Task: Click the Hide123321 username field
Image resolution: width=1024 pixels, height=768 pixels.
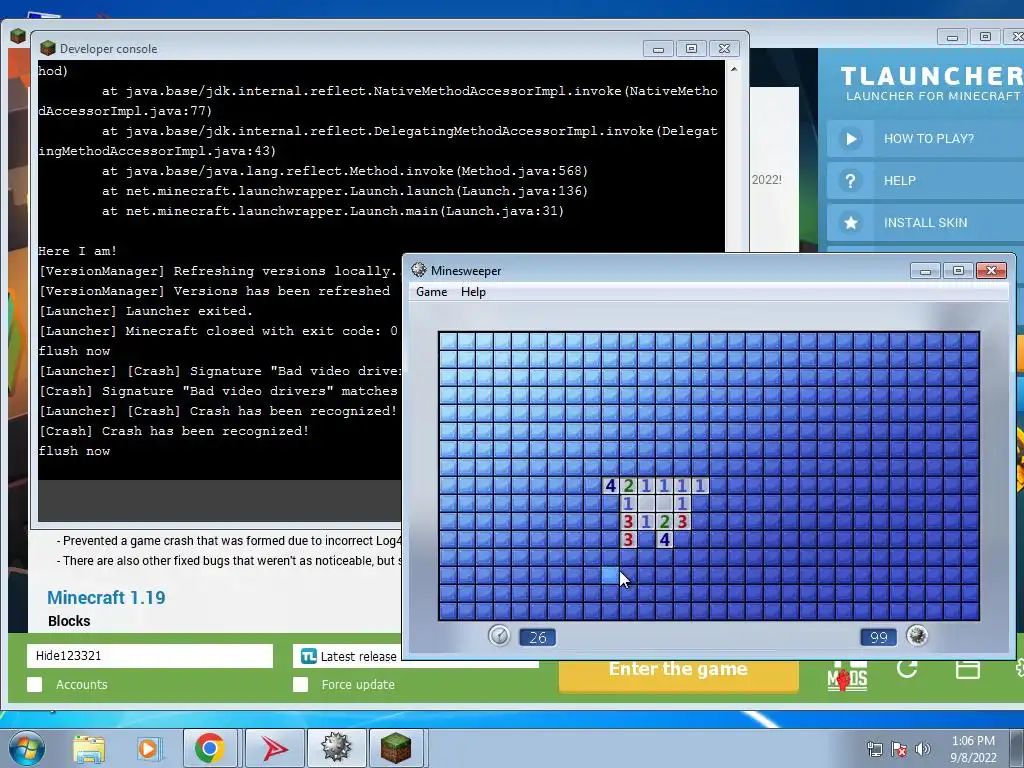Action: (150, 656)
